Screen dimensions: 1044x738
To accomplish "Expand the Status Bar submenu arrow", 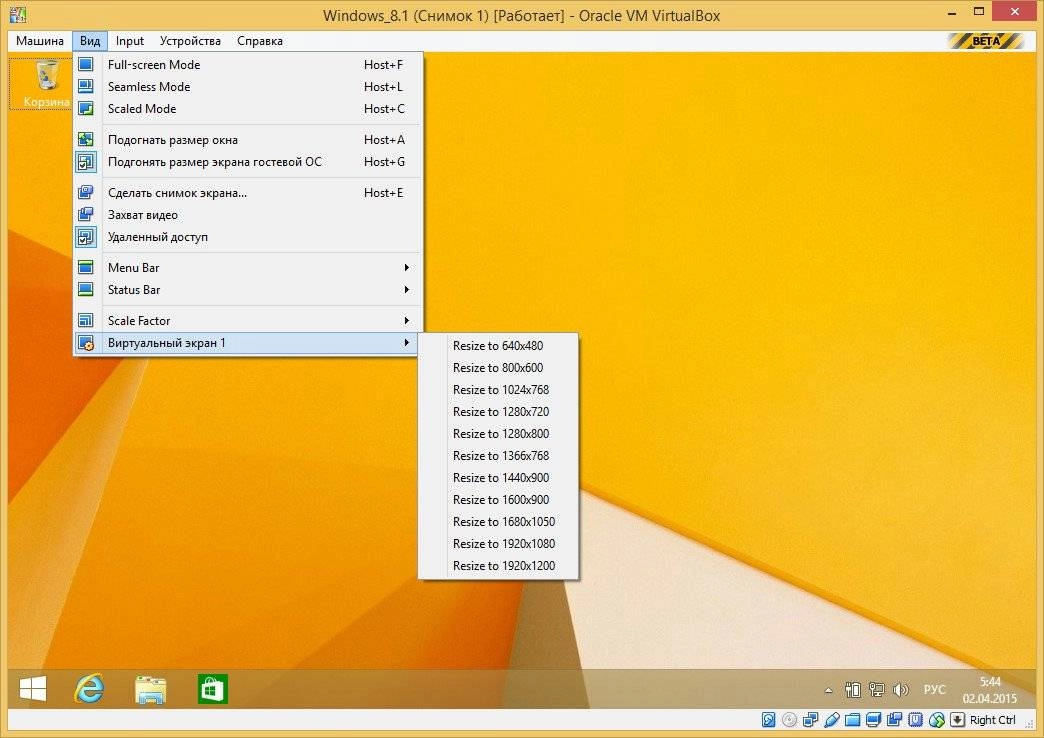I will [406, 289].
